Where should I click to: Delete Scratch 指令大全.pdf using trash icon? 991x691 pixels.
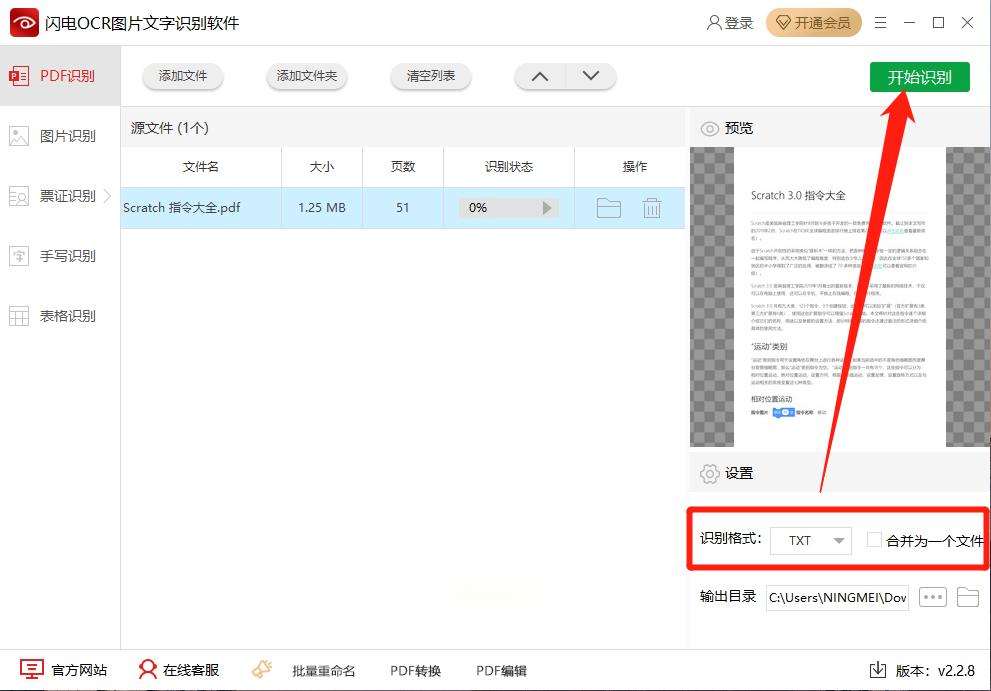click(x=652, y=208)
